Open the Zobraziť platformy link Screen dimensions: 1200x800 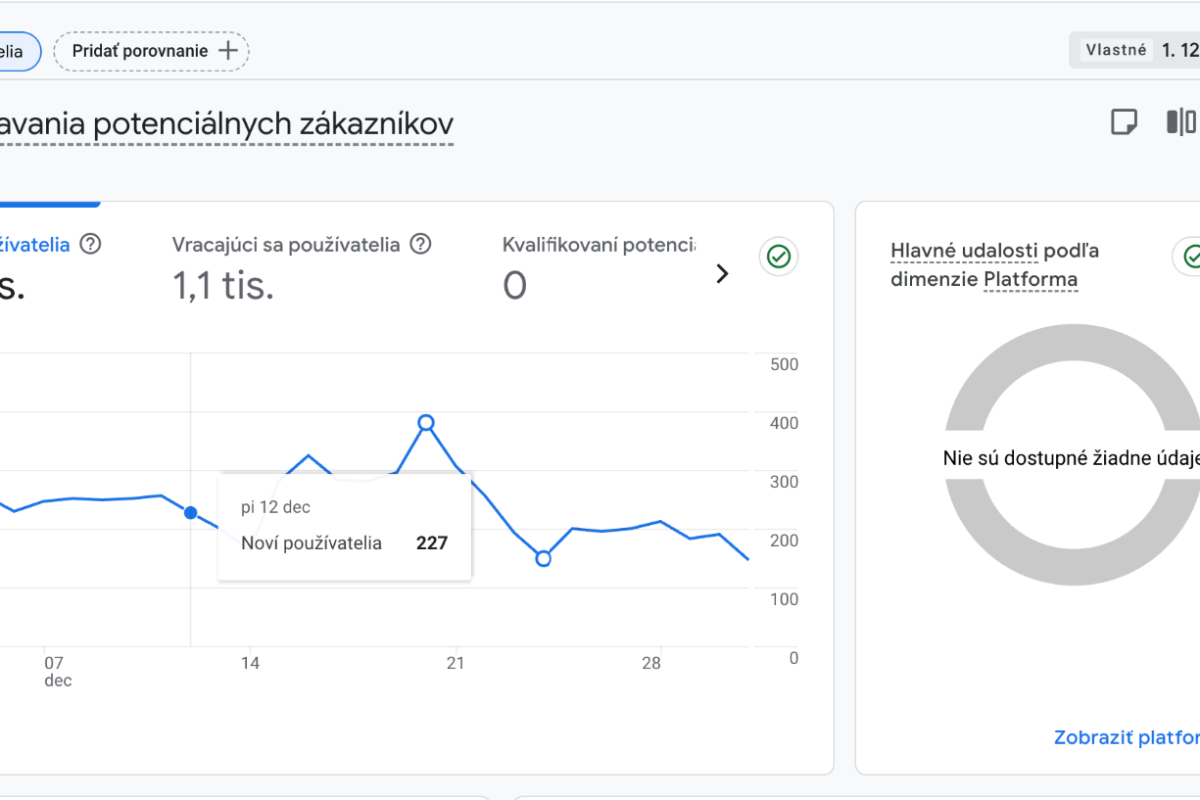point(1126,737)
